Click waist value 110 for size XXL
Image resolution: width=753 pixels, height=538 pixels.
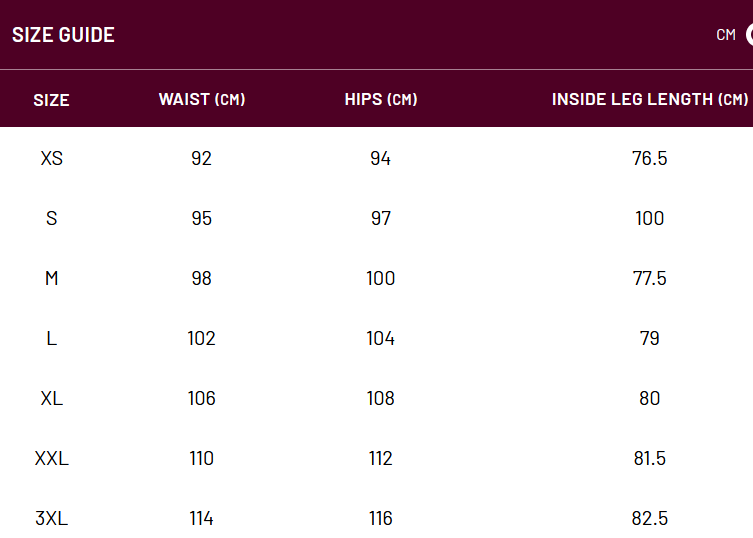point(201,458)
